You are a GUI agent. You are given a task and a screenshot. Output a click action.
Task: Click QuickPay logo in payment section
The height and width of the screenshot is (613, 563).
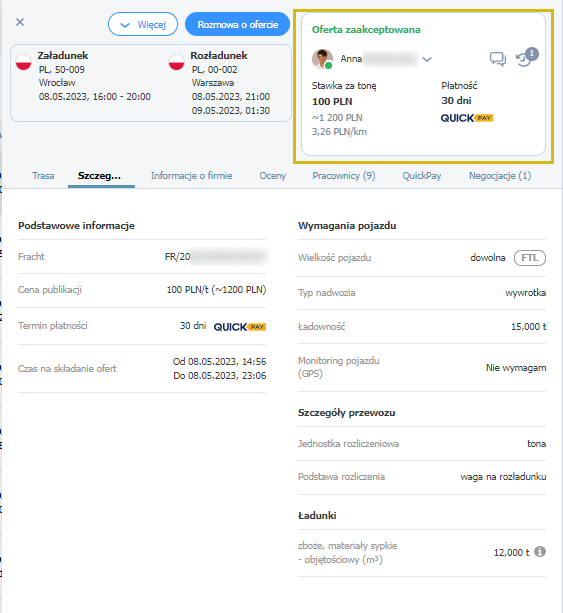[x=467, y=118]
